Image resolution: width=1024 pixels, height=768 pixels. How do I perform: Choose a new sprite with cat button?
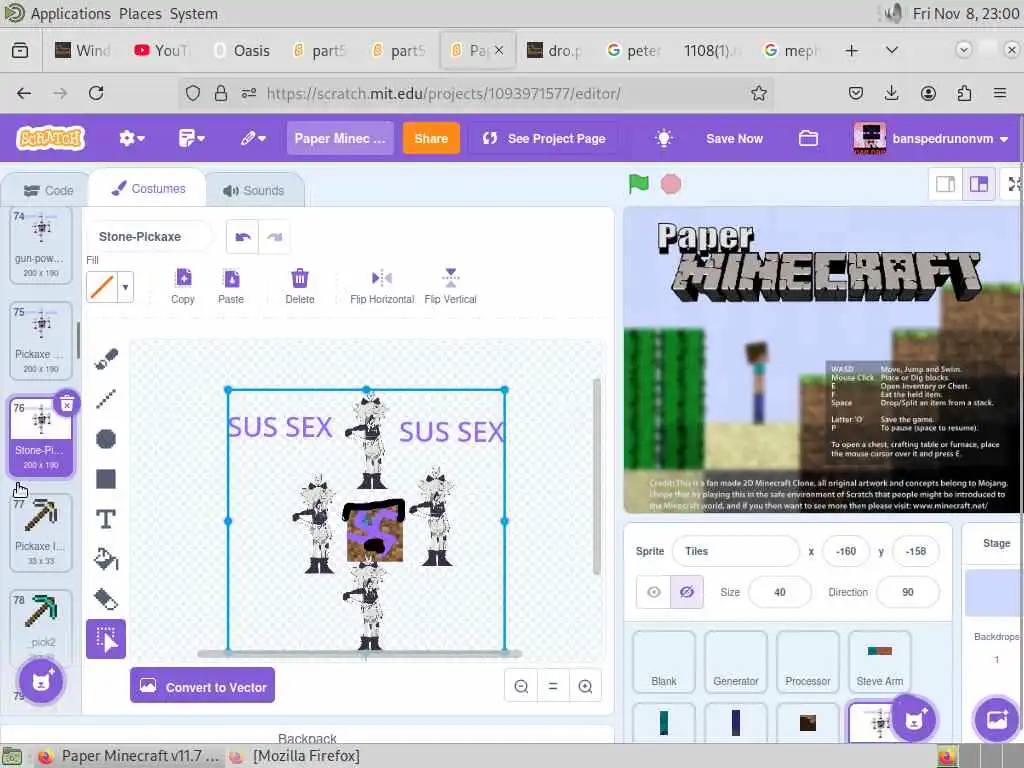point(914,719)
